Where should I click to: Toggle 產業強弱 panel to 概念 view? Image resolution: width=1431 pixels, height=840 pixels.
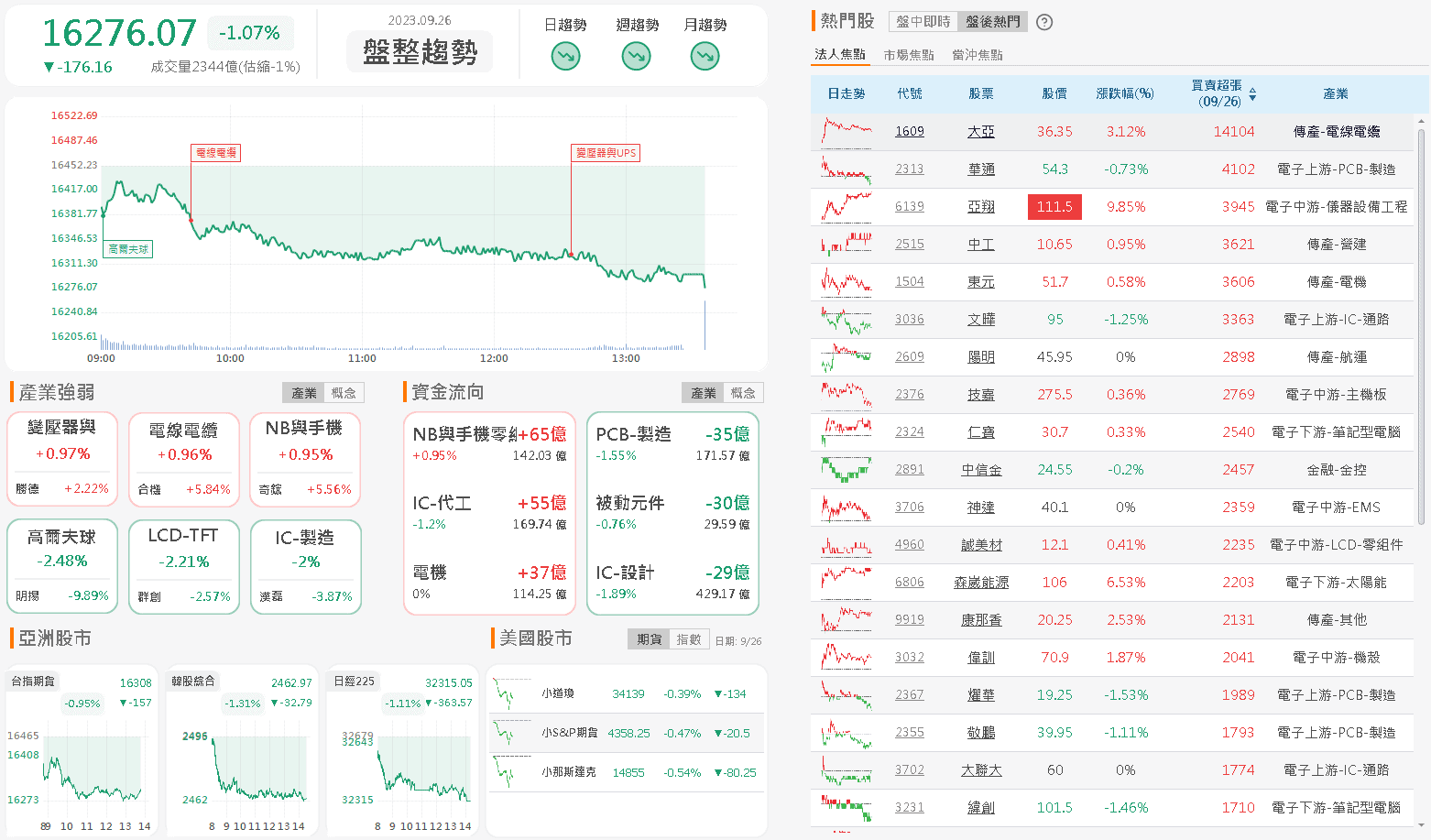tap(344, 393)
